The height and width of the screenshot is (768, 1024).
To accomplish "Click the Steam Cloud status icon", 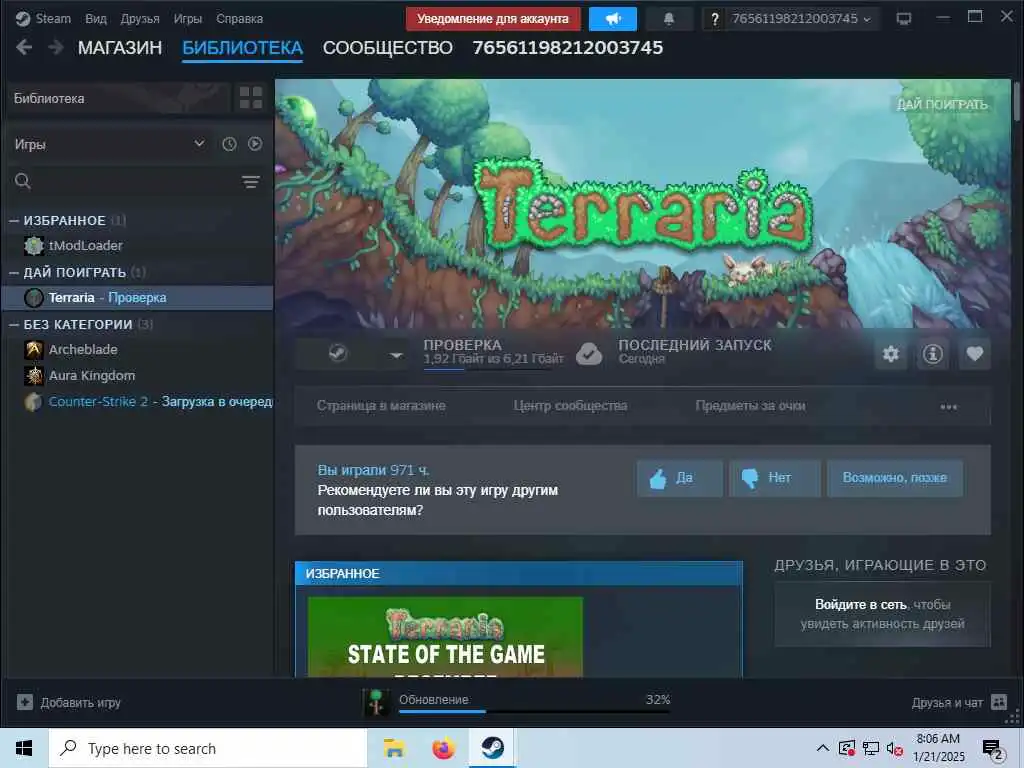I will pos(589,353).
